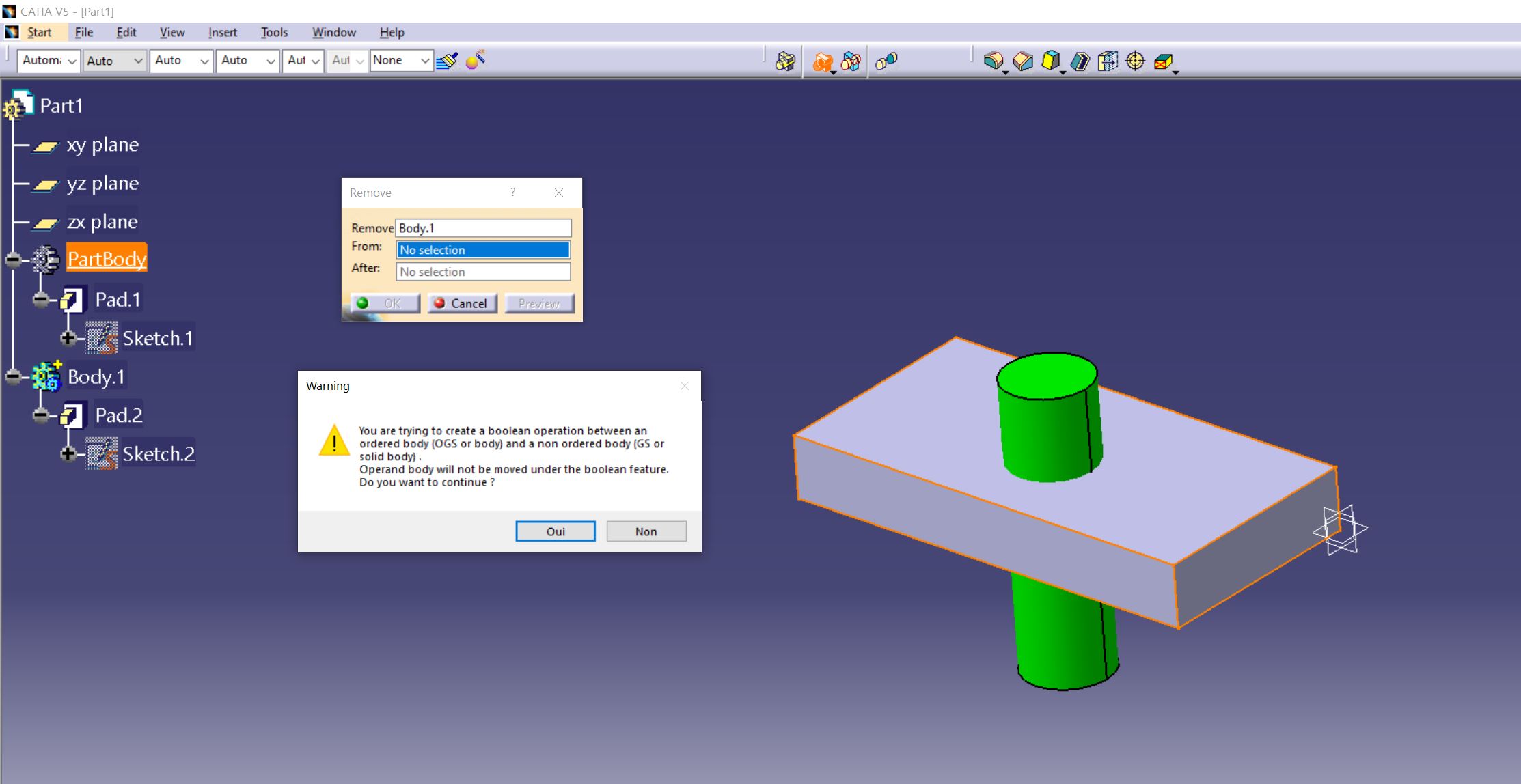The image size is (1521, 784).
Task: Click the Remove Face tool icon
Action: [x=1163, y=61]
